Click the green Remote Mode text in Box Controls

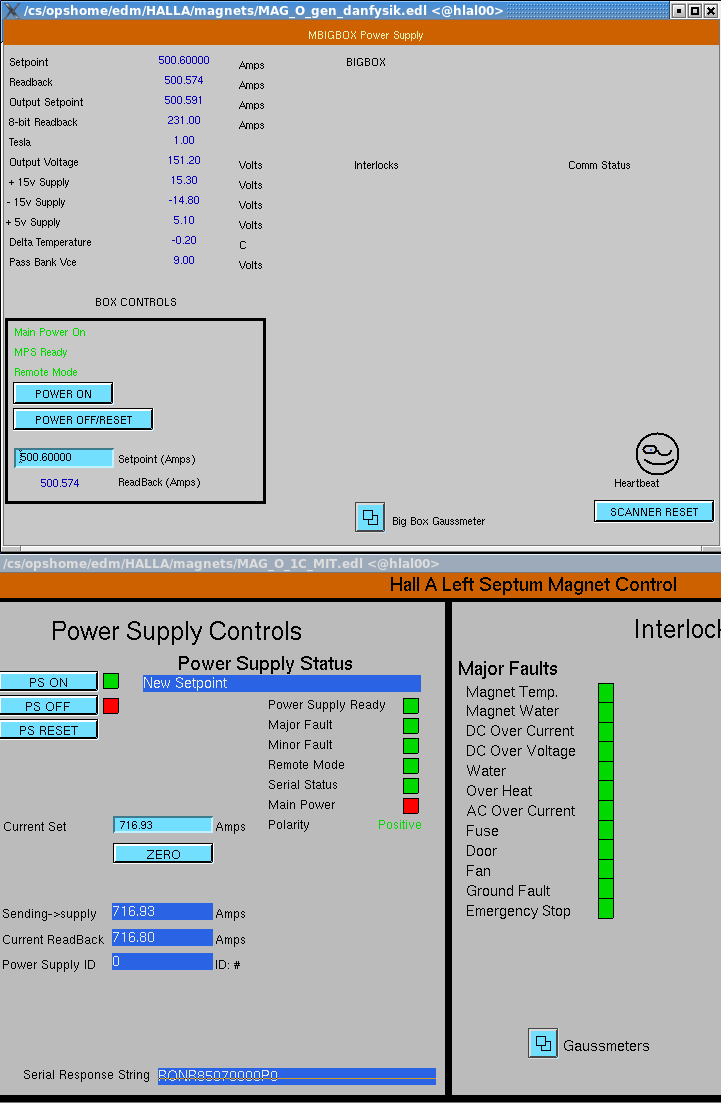(46, 372)
